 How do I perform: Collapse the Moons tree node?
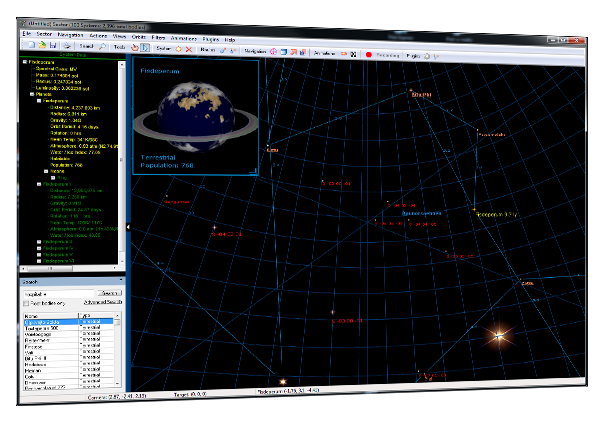pos(46,171)
